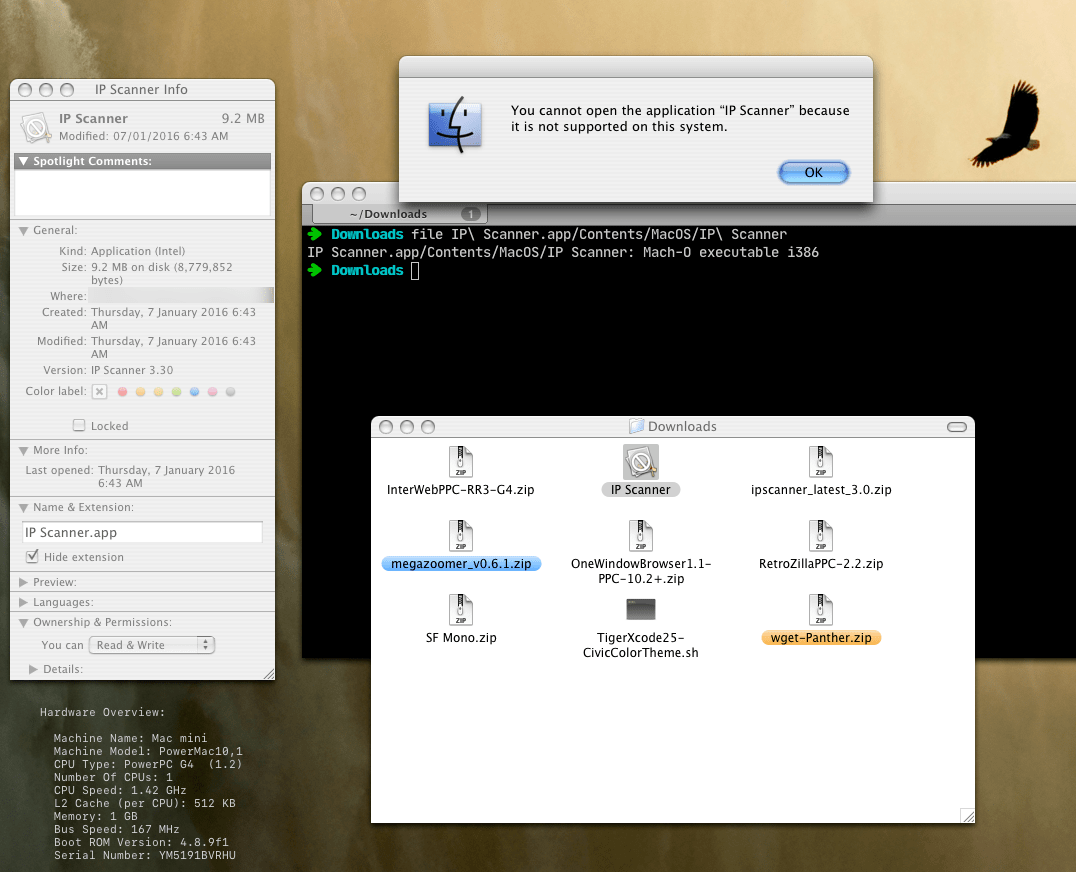Choose the green color label

pos(176,392)
